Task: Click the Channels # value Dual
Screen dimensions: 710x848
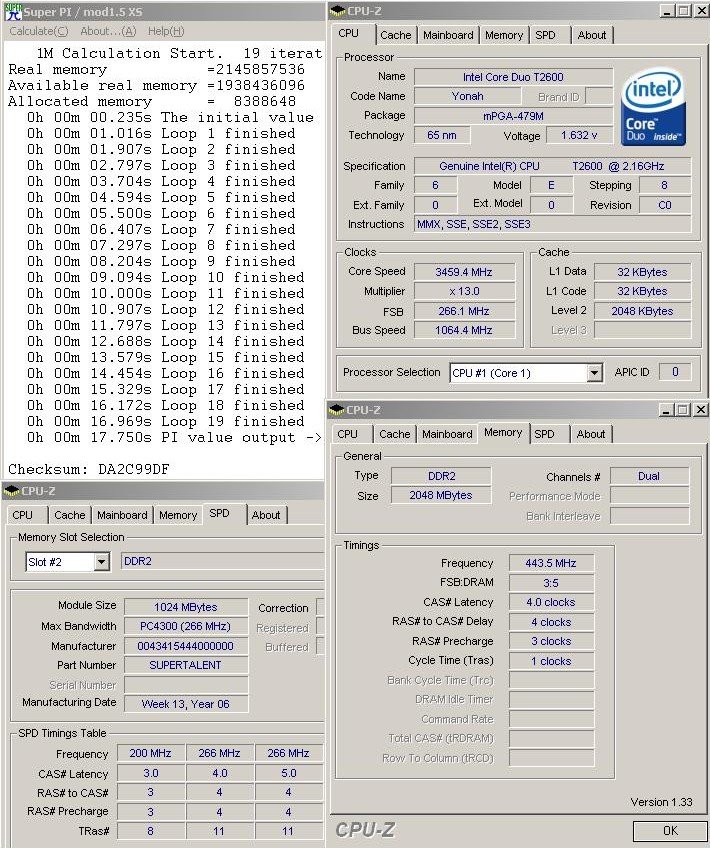Action: tap(649, 476)
